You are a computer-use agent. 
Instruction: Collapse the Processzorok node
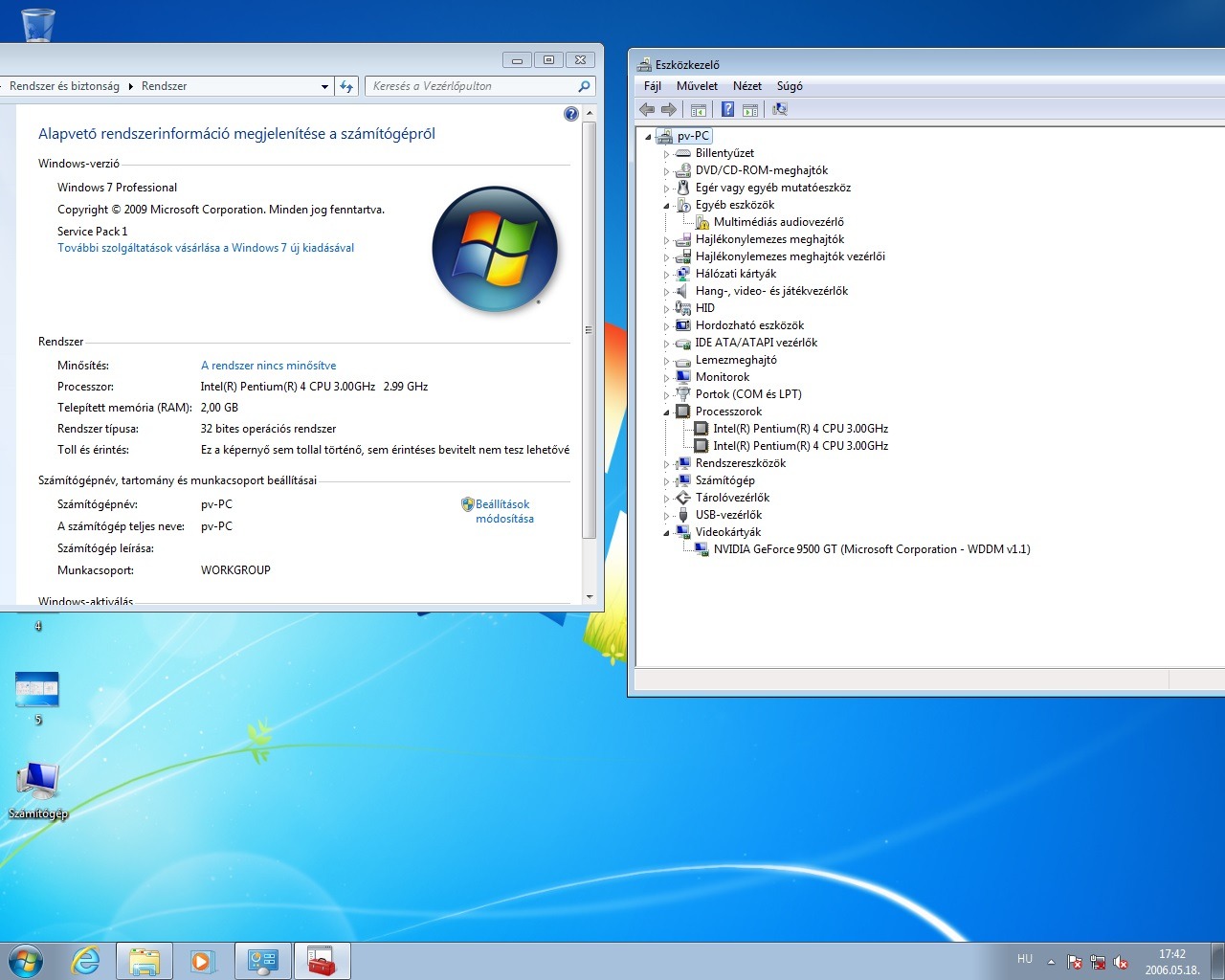(x=667, y=412)
